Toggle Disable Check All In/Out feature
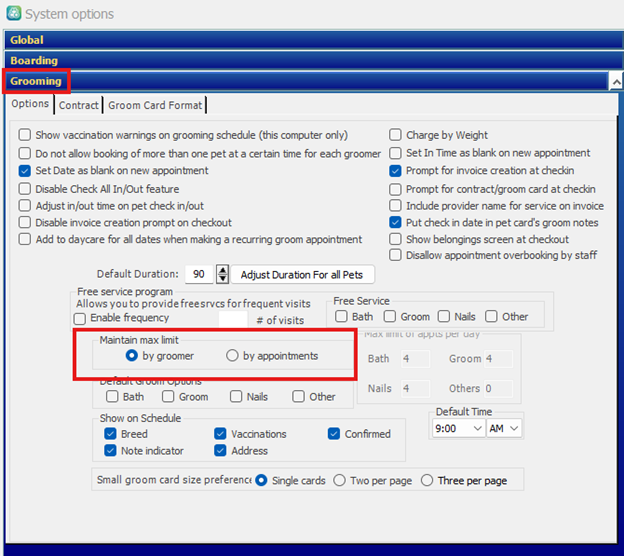 (25, 189)
